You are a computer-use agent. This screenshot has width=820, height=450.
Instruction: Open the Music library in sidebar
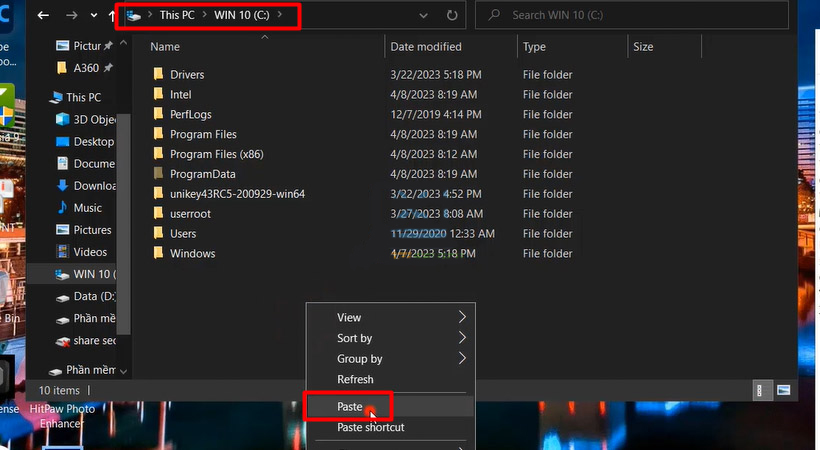[87, 208]
